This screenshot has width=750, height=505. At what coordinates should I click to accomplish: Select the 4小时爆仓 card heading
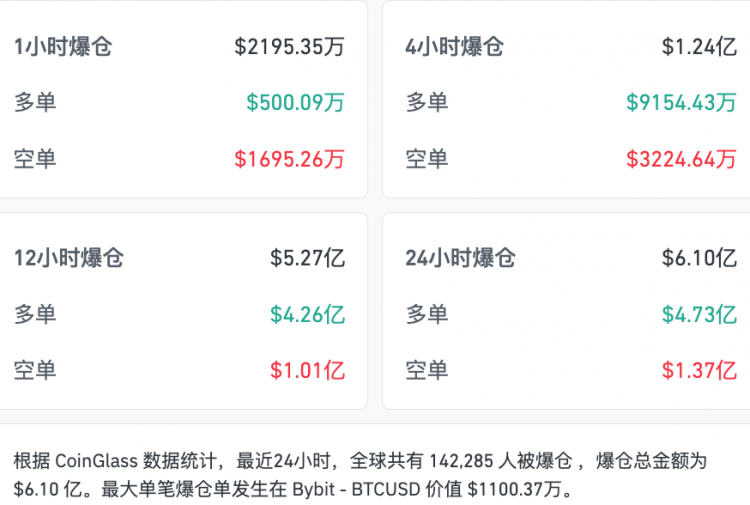454,46
